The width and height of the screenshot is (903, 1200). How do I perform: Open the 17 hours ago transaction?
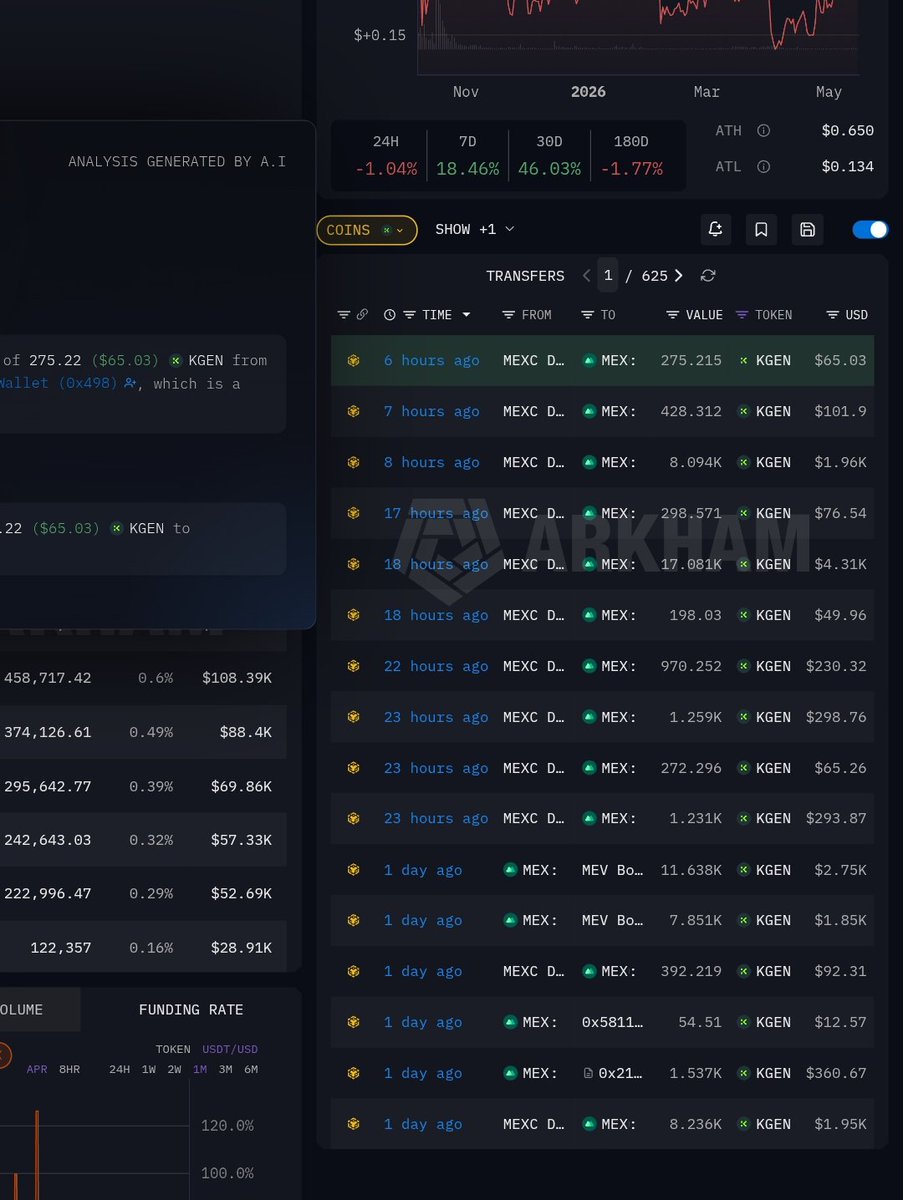click(436, 514)
